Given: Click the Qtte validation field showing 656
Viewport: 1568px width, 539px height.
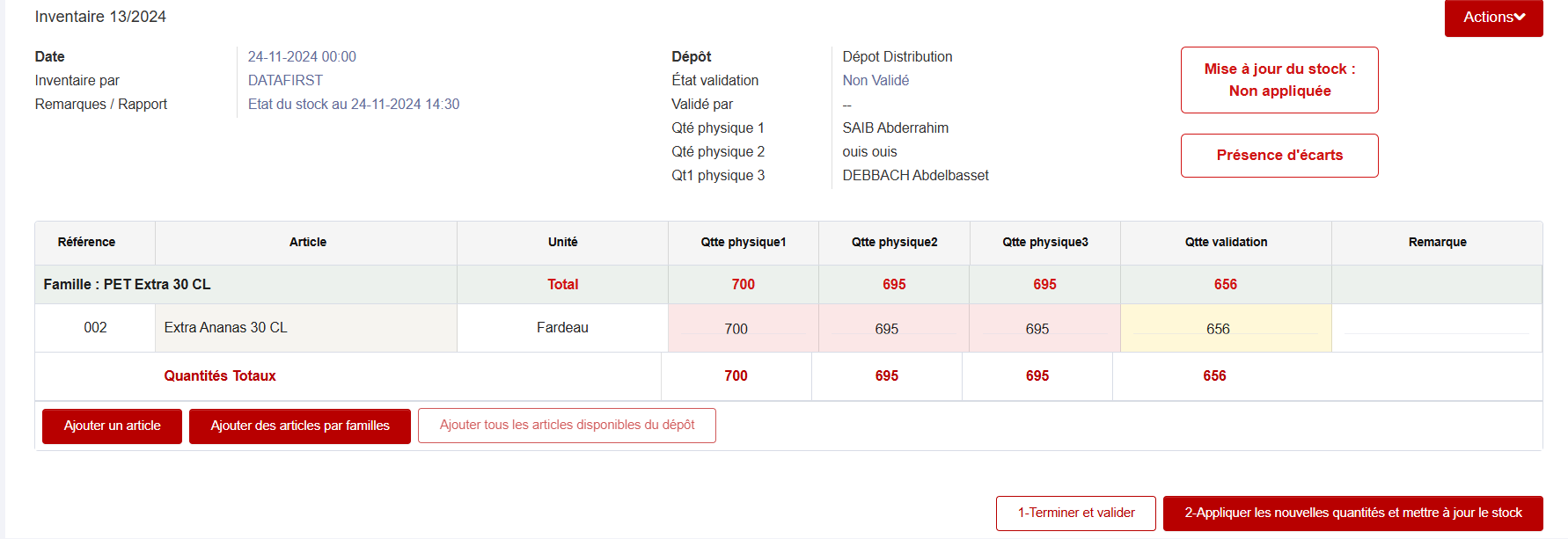Looking at the screenshot, I should [1225, 329].
